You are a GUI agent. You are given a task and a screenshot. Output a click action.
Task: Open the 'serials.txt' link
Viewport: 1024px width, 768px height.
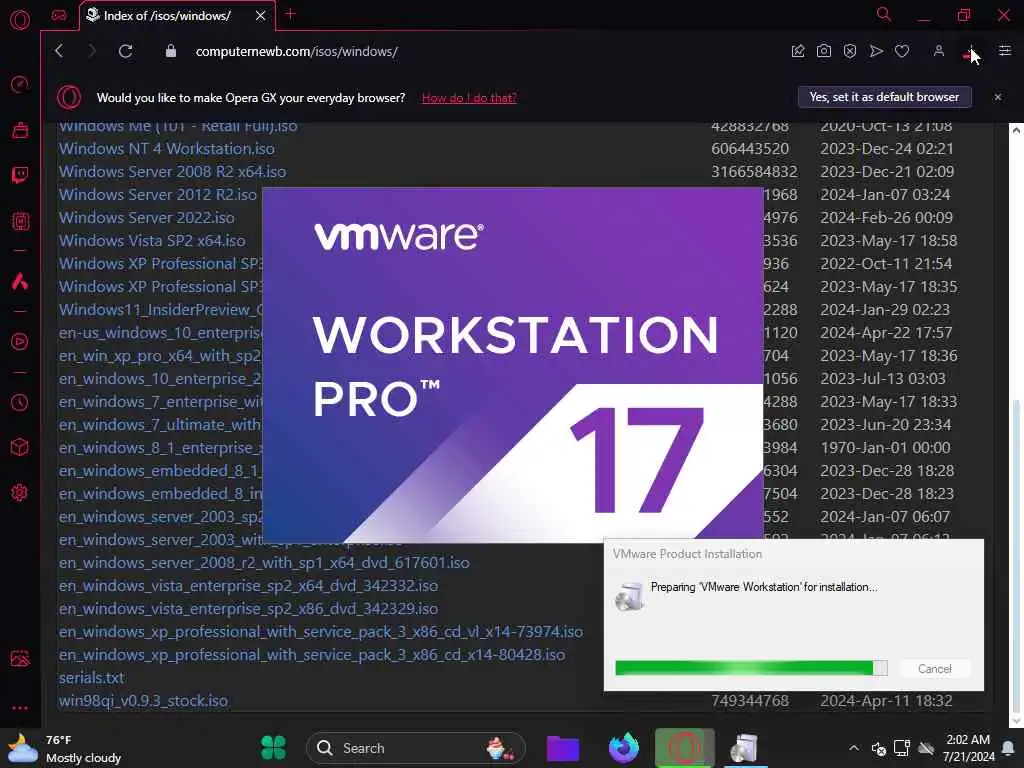click(91, 678)
